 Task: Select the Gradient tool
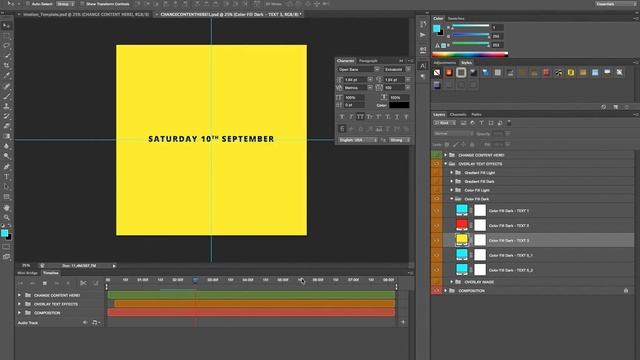(7, 136)
